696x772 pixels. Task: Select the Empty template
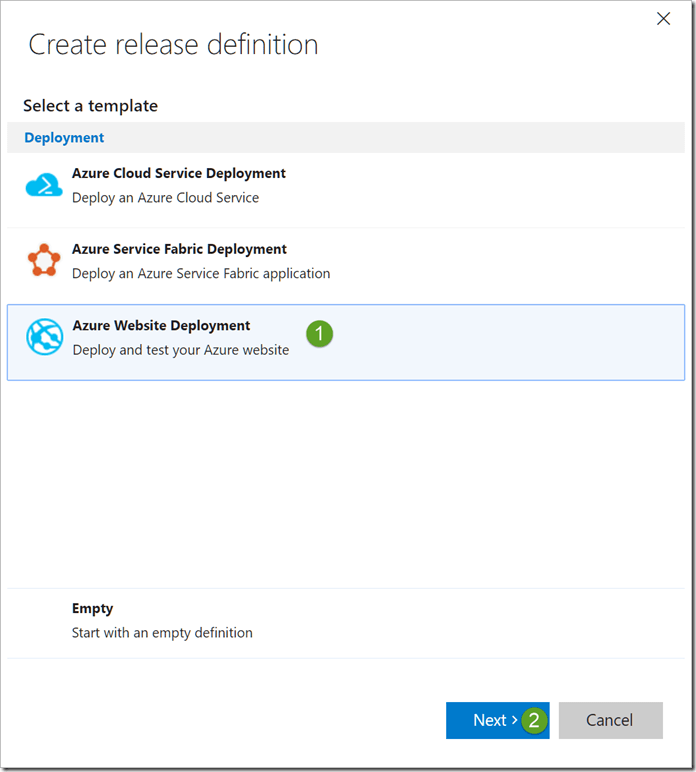92,608
